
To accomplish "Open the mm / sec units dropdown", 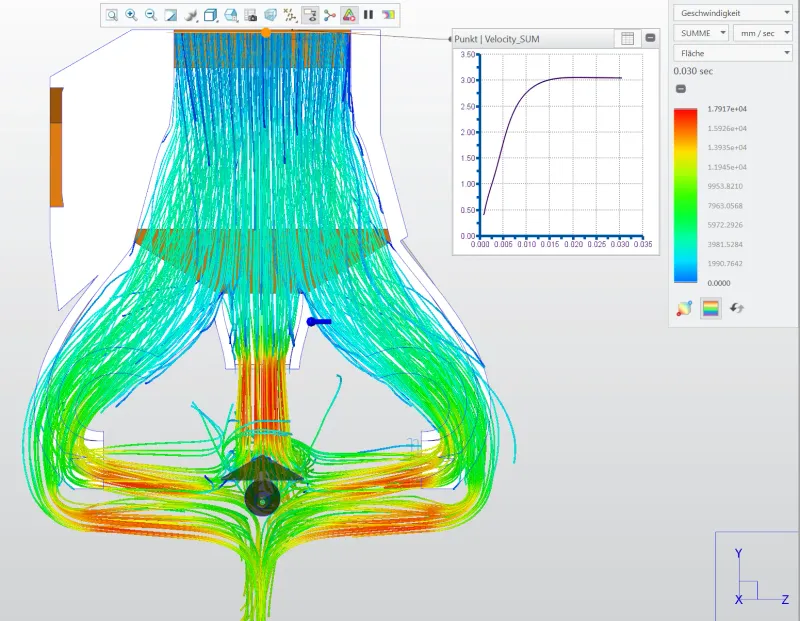I will (x=763, y=33).
